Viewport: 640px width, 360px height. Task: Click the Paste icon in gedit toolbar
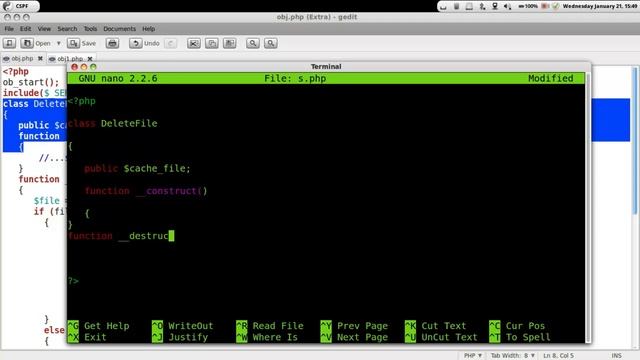coord(229,43)
